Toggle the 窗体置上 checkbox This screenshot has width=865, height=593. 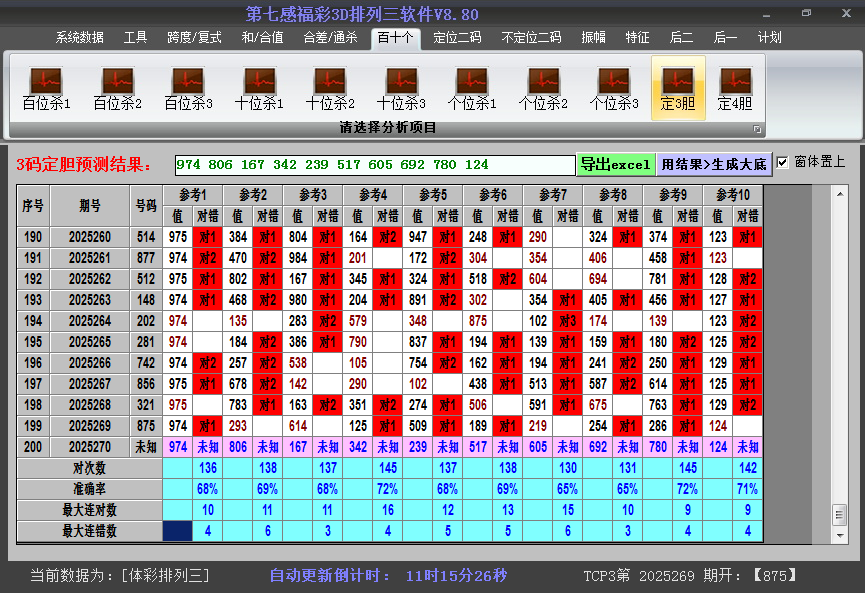point(783,162)
